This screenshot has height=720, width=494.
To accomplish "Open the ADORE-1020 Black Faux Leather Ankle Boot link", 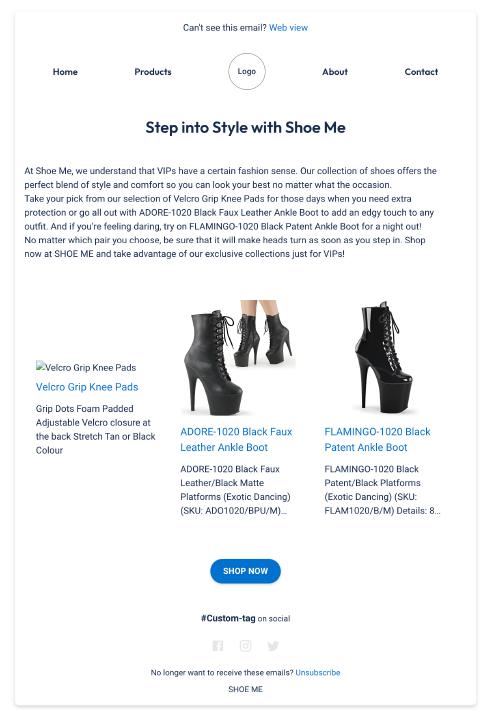I will pos(236,439).
